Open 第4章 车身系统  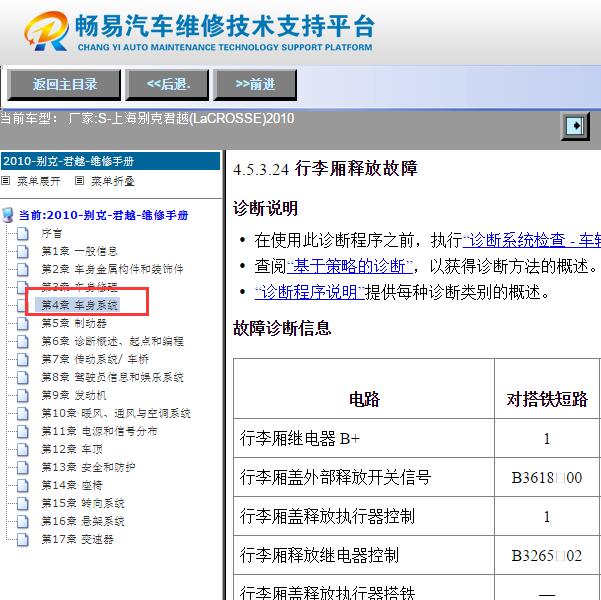(79, 305)
